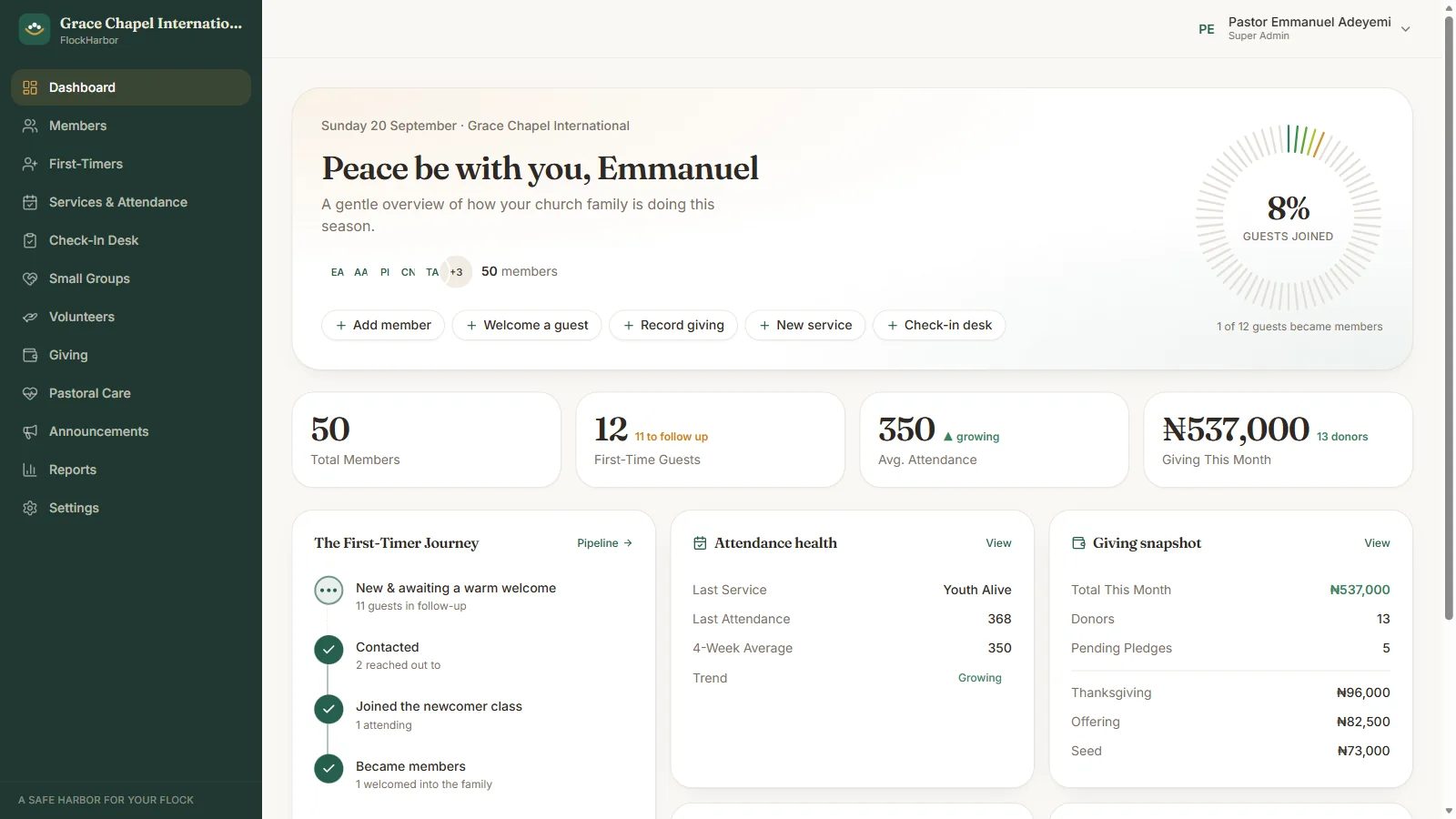Click the FlockHarbor logo icon
This screenshot has width=1456, height=819.
[x=35, y=29]
